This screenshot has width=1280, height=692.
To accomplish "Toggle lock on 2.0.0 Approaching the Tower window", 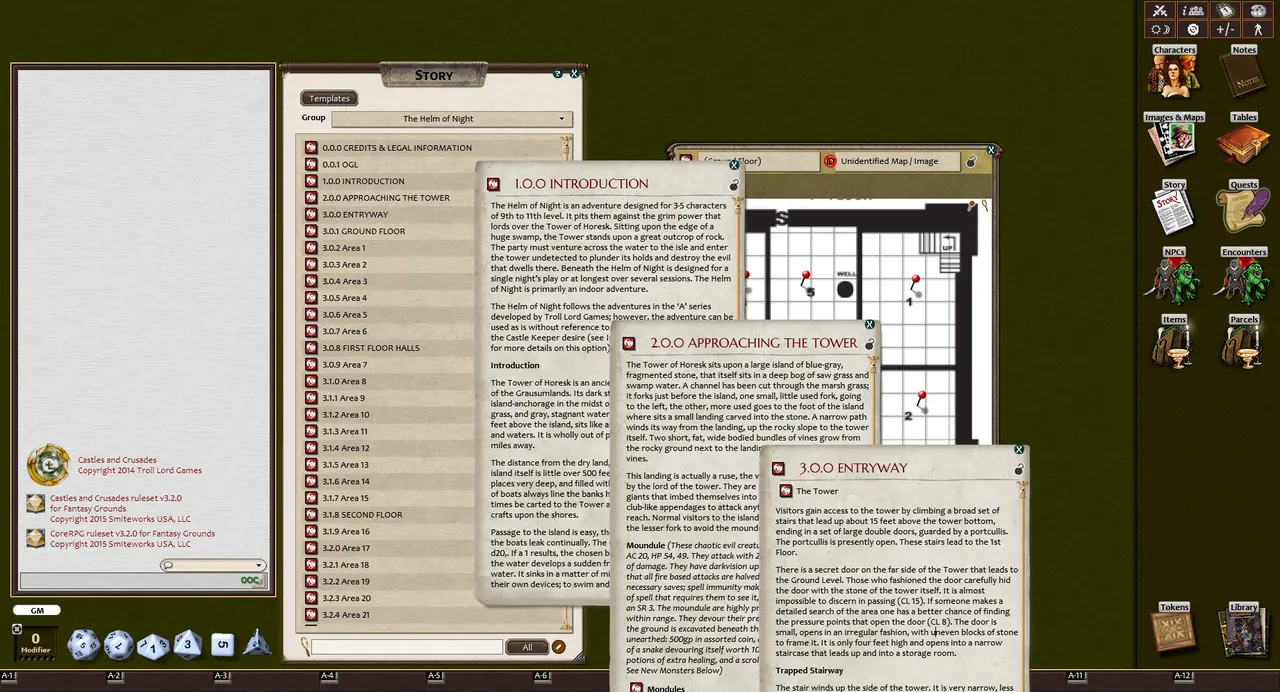I will (x=869, y=344).
